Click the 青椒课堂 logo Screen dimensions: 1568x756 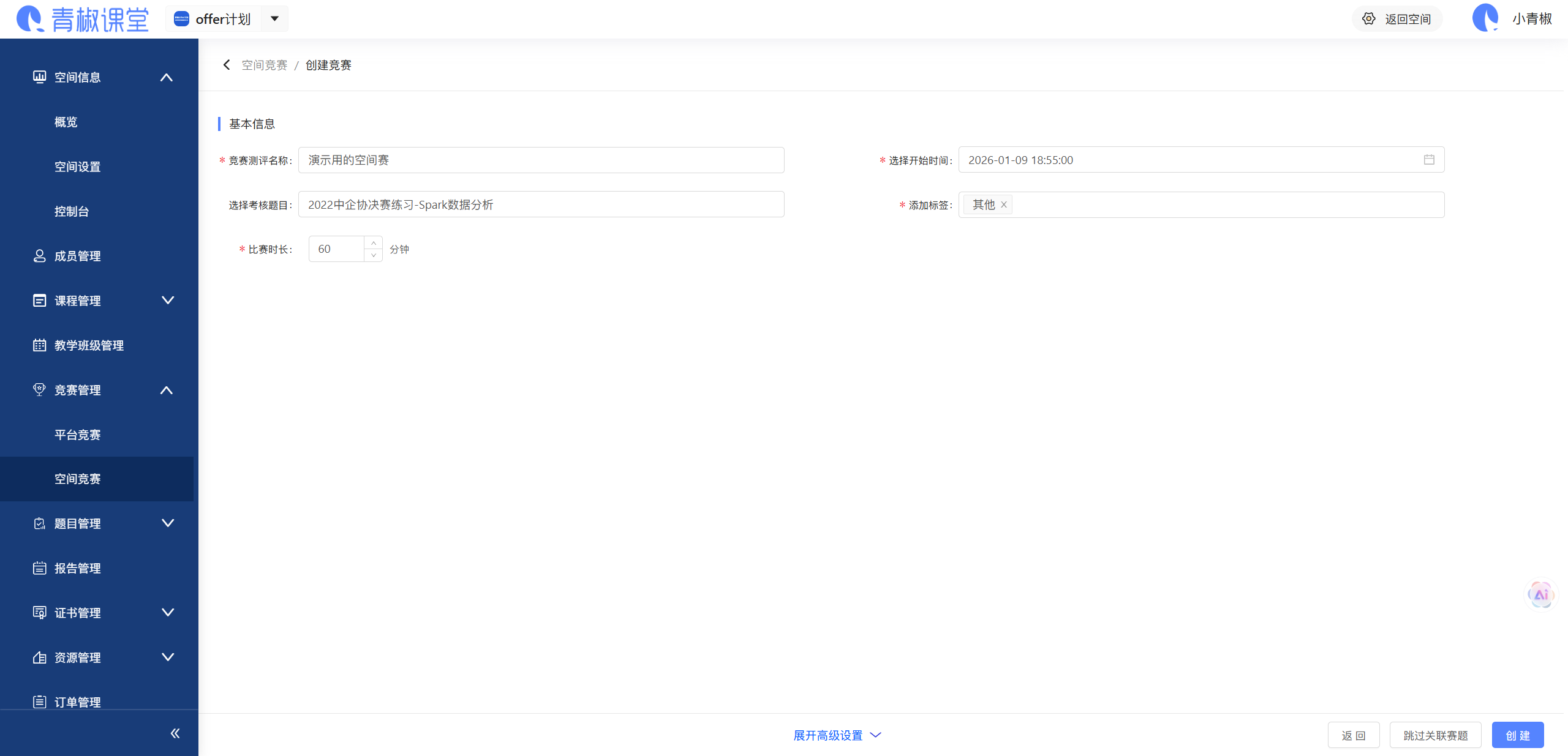pos(83,19)
